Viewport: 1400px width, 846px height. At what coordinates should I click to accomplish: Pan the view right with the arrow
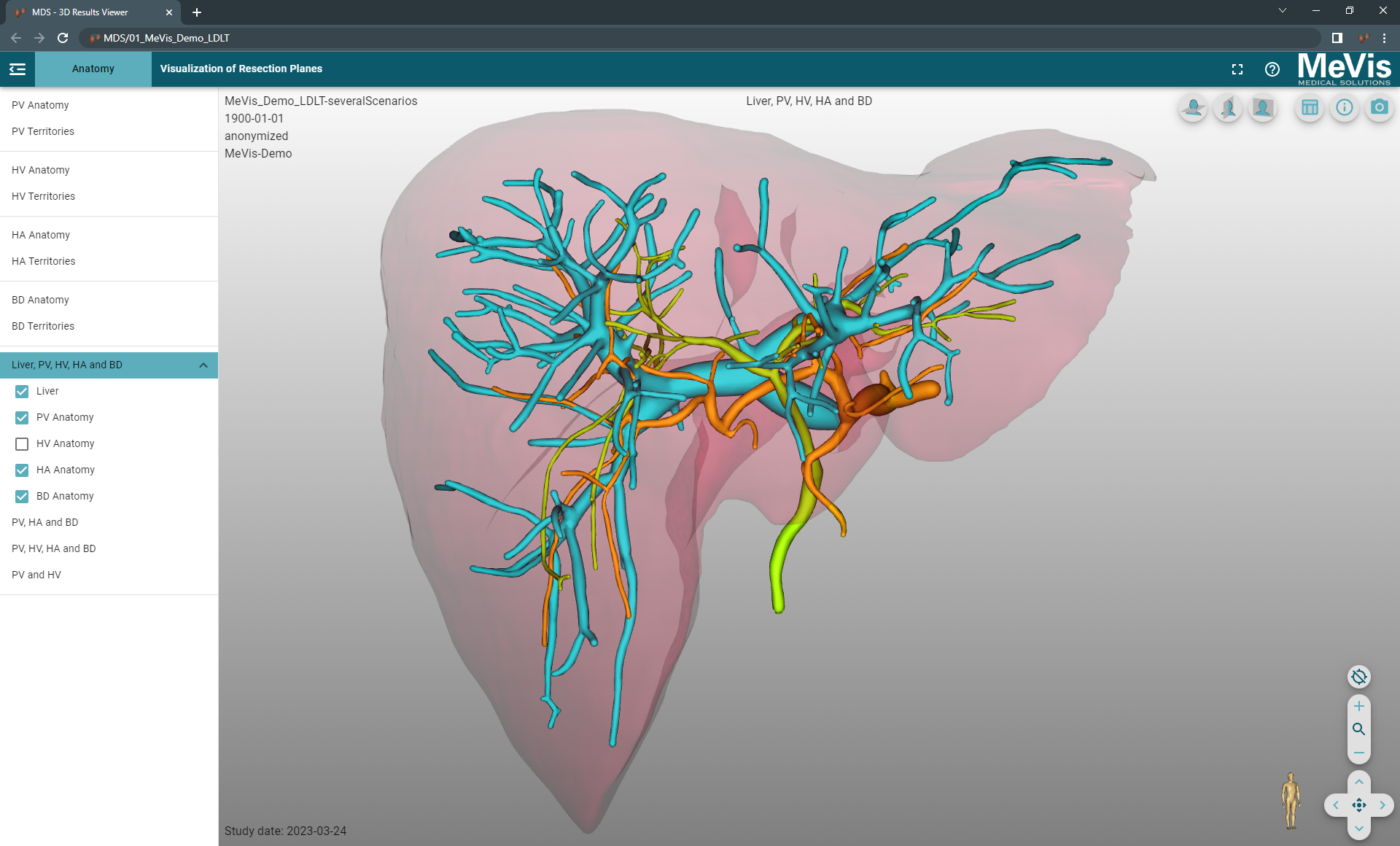[1382, 805]
